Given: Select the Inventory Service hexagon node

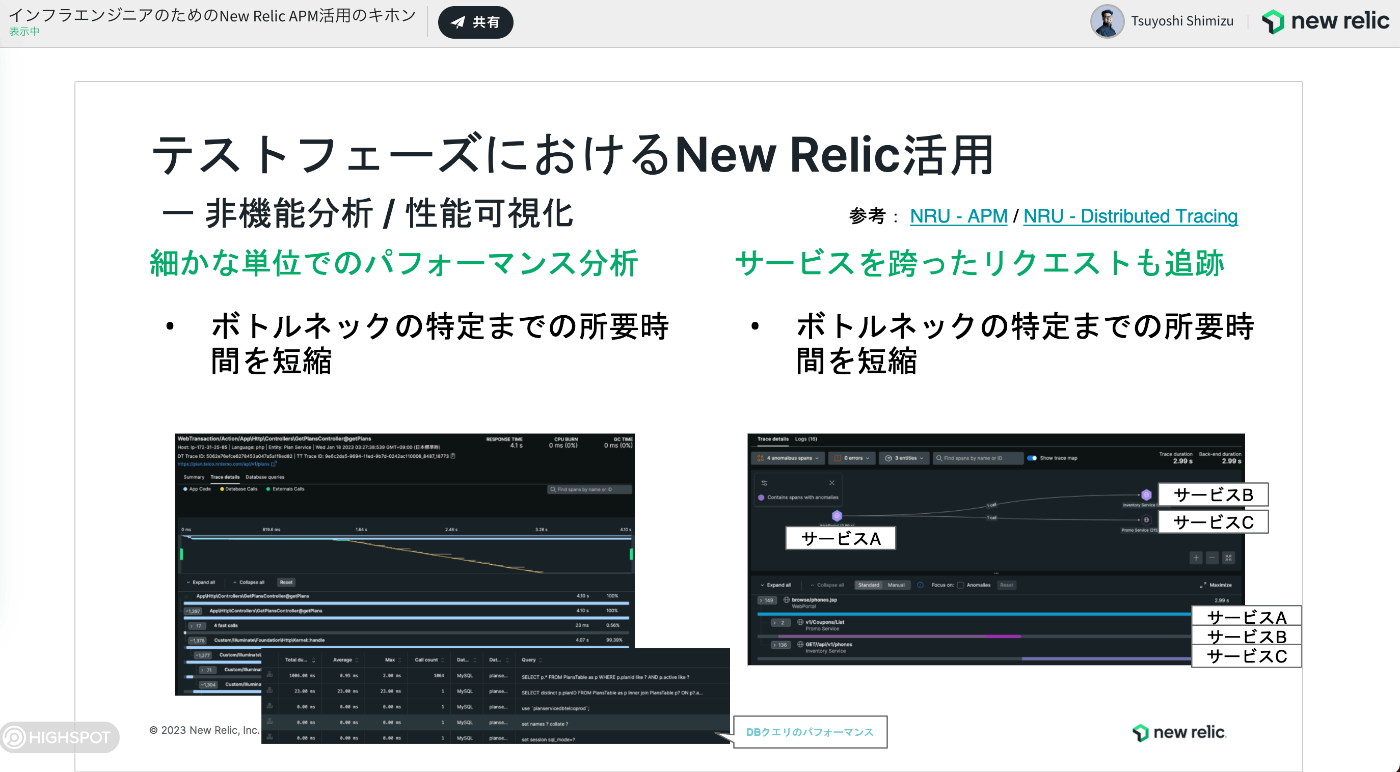Looking at the screenshot, I should pos(1146,495).
